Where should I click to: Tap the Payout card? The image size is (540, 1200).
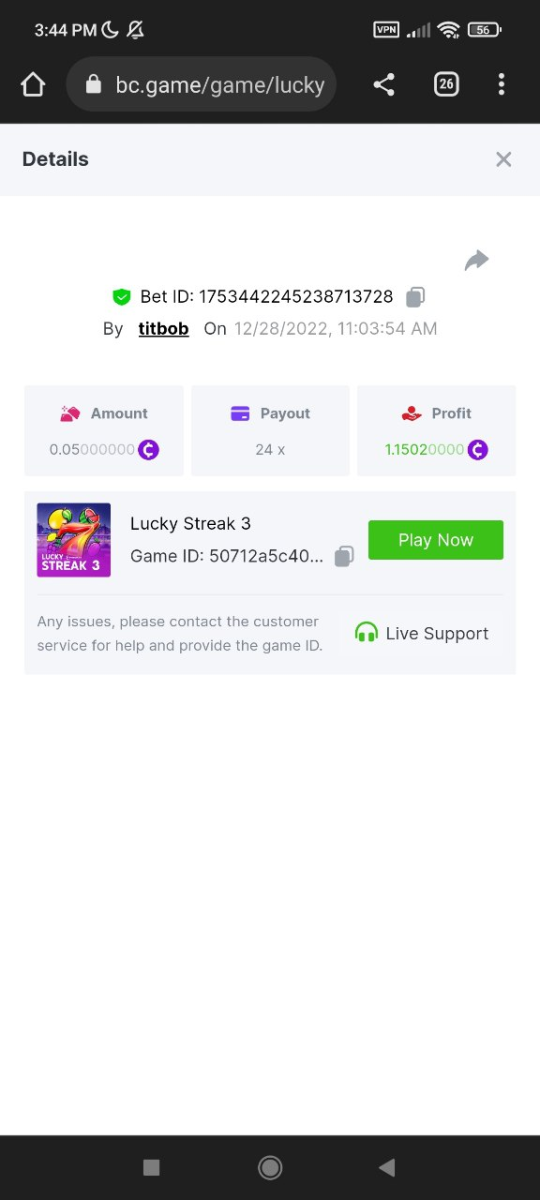click(270, 431)
